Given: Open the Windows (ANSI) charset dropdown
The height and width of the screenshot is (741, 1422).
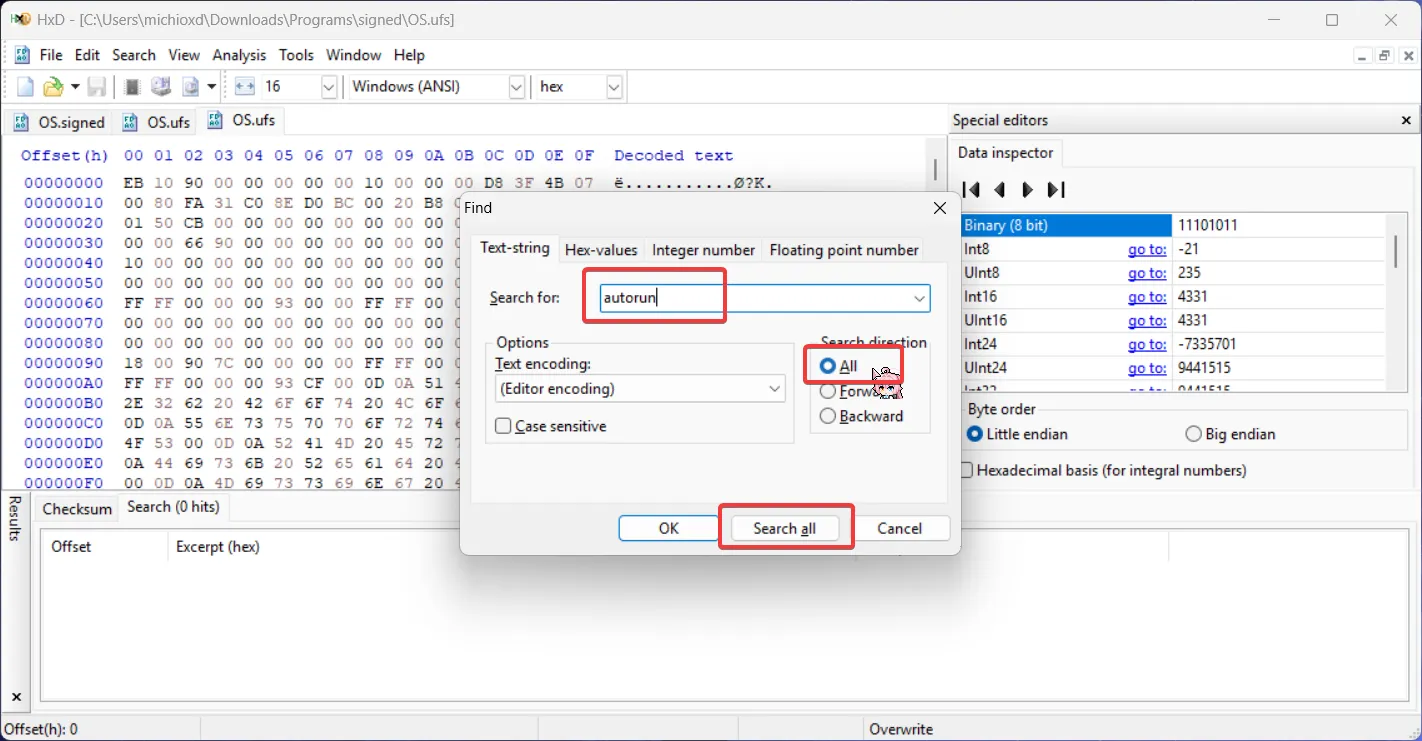Looking at the screenshot, I should click(516, 87).
